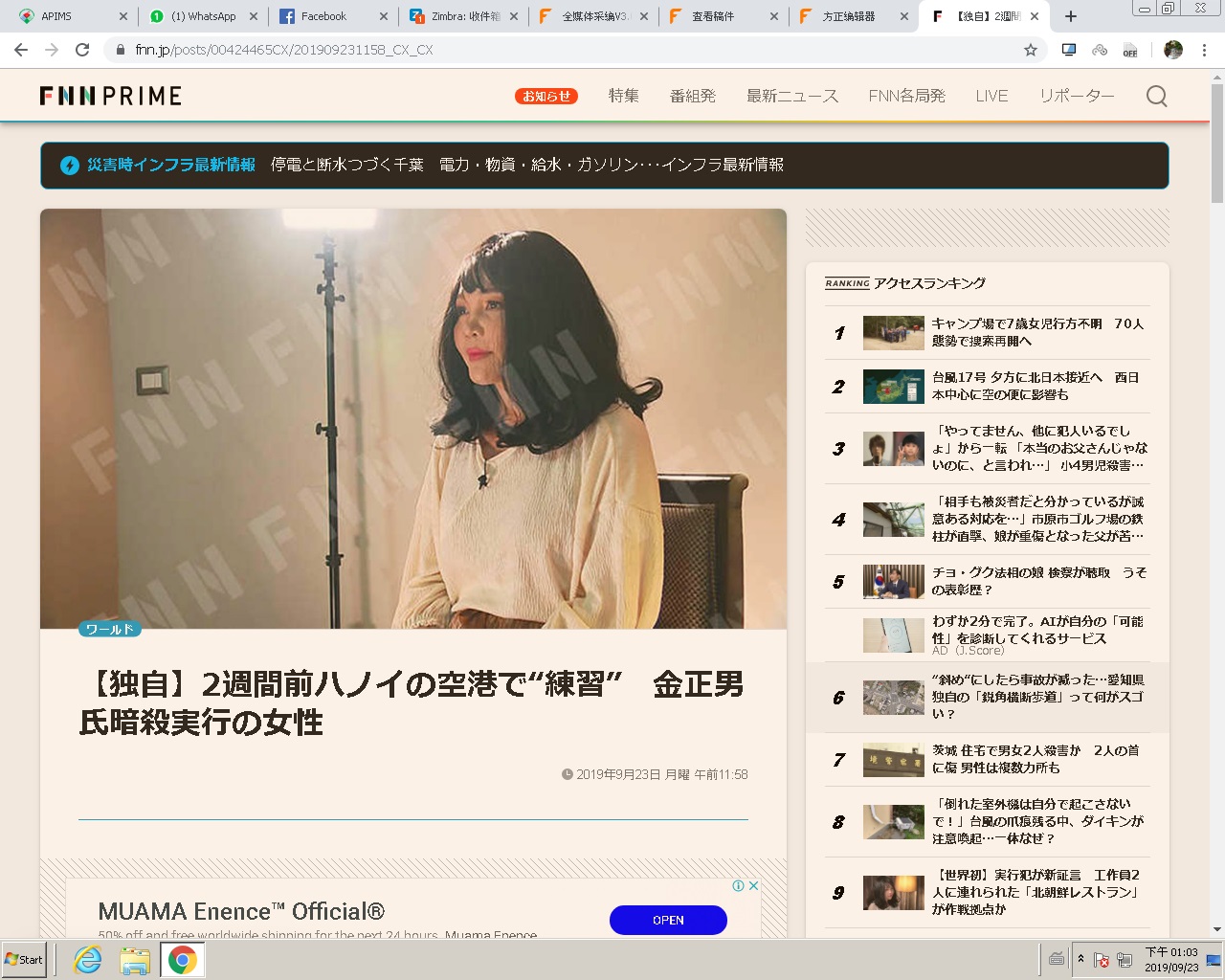Click the keyboard icon in system tray
The image size is (1225, 980).
[1057, 959]
